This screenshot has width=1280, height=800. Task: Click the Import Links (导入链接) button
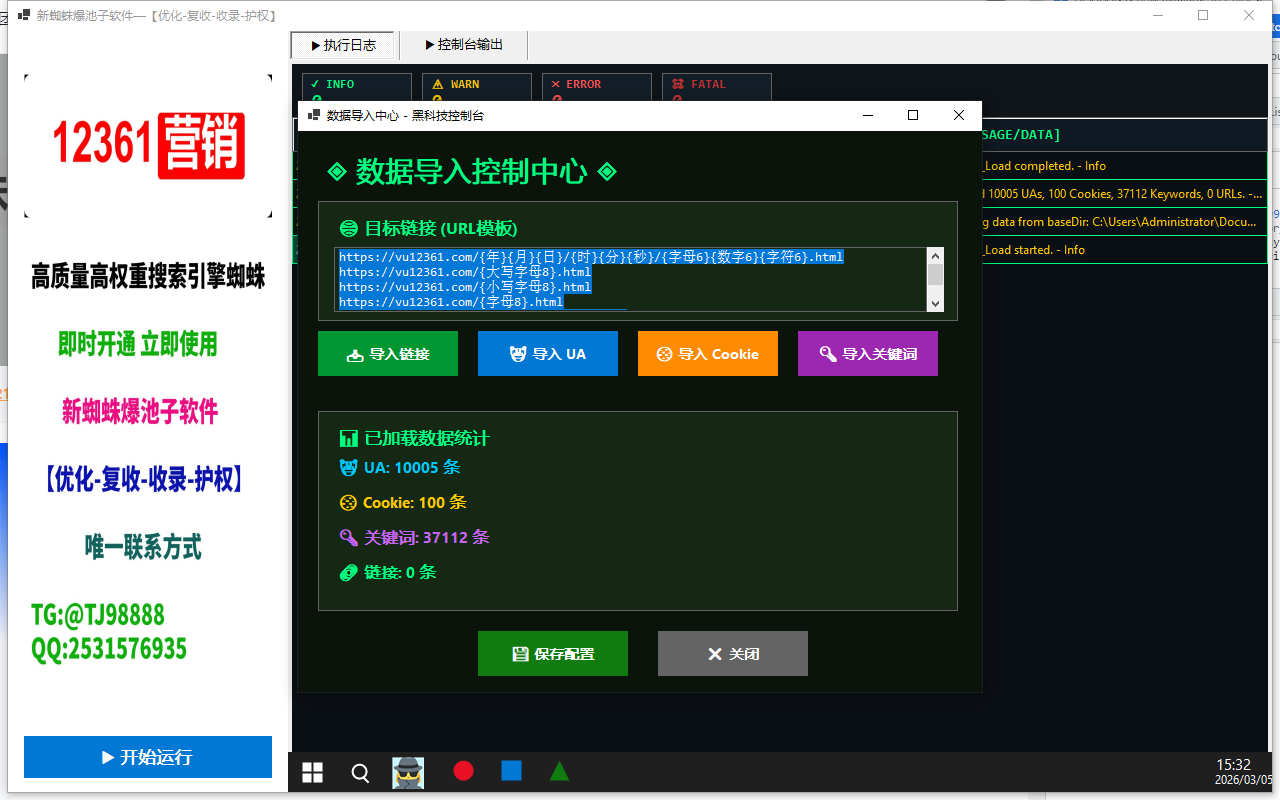coord(387,354)
